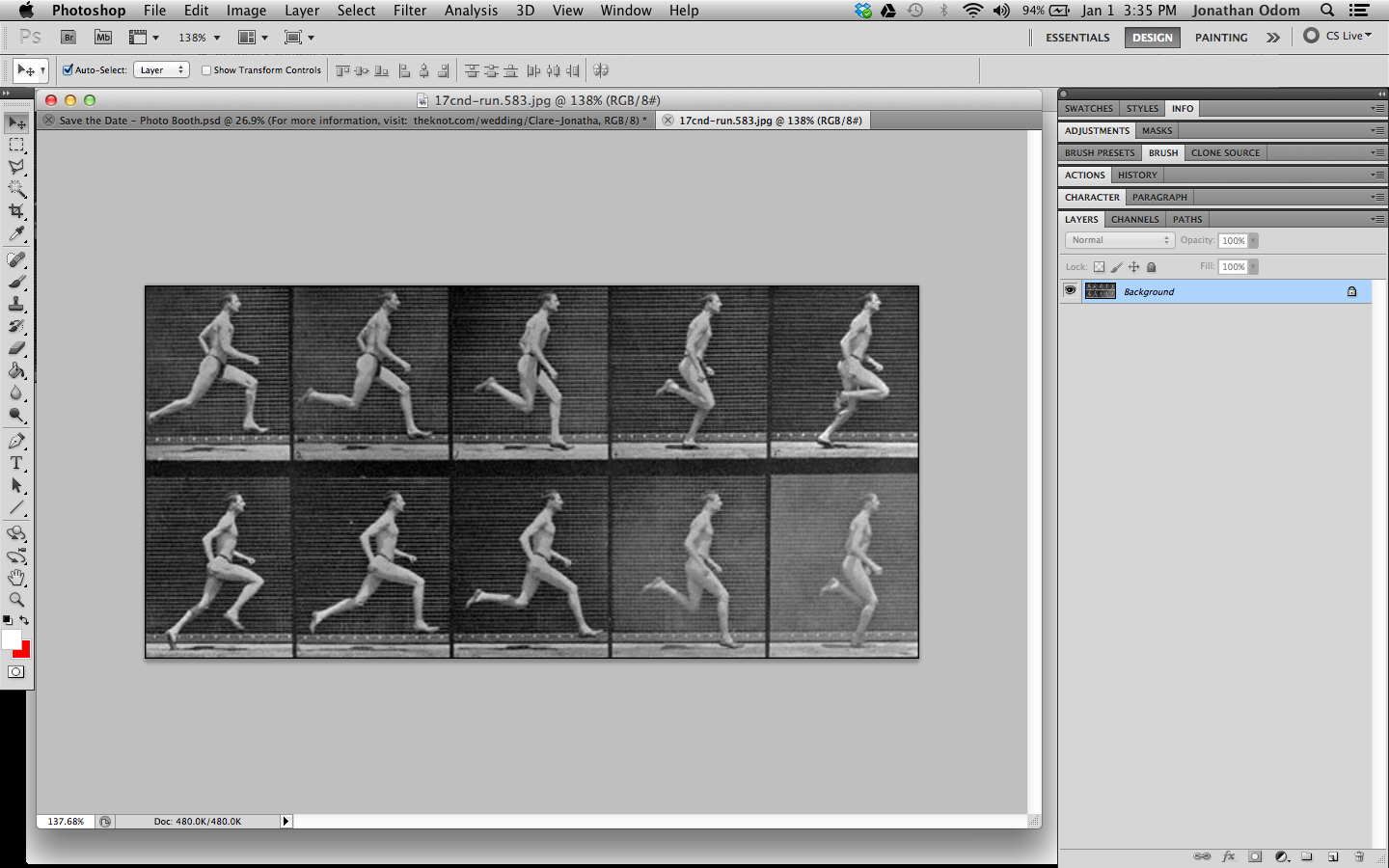Grab the Hand tool

(x=16, y=578)
